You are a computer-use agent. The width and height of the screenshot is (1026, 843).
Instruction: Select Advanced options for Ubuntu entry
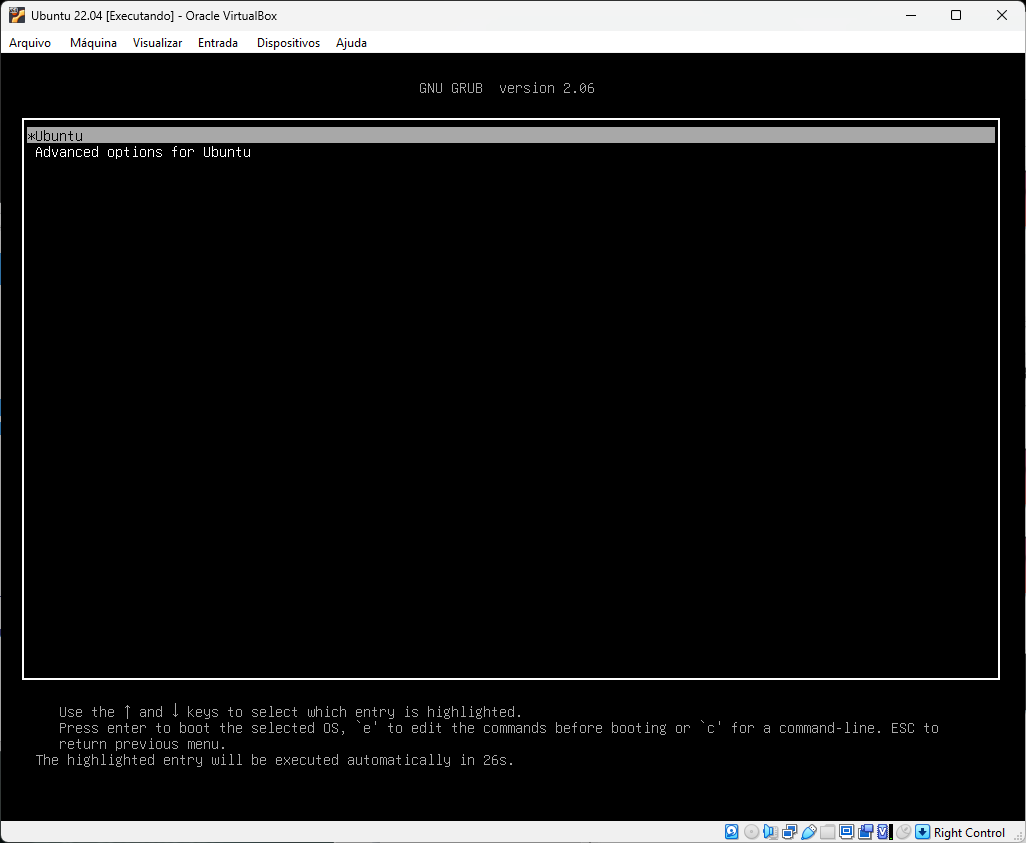[143, 152]
